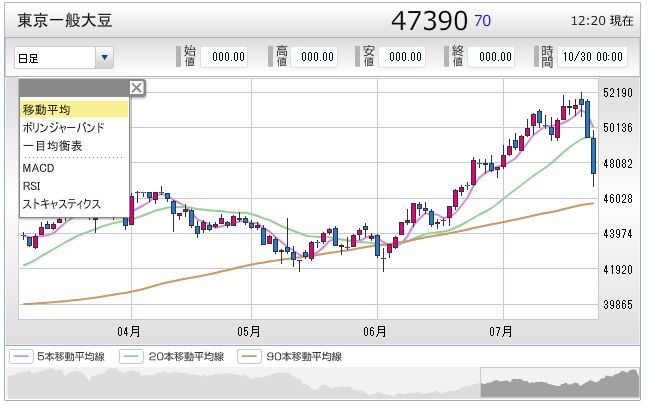Choose ストキャスティクス oscillator option

pos(62,204)
